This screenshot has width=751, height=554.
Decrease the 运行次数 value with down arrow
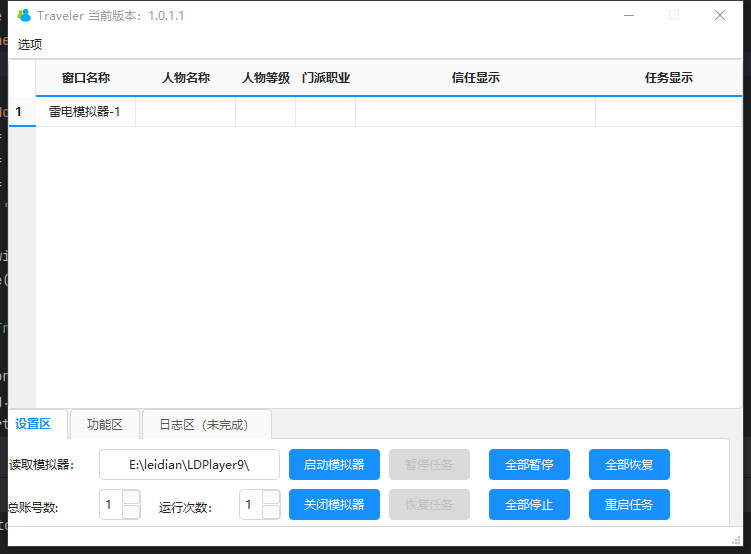tap(271, 512)
